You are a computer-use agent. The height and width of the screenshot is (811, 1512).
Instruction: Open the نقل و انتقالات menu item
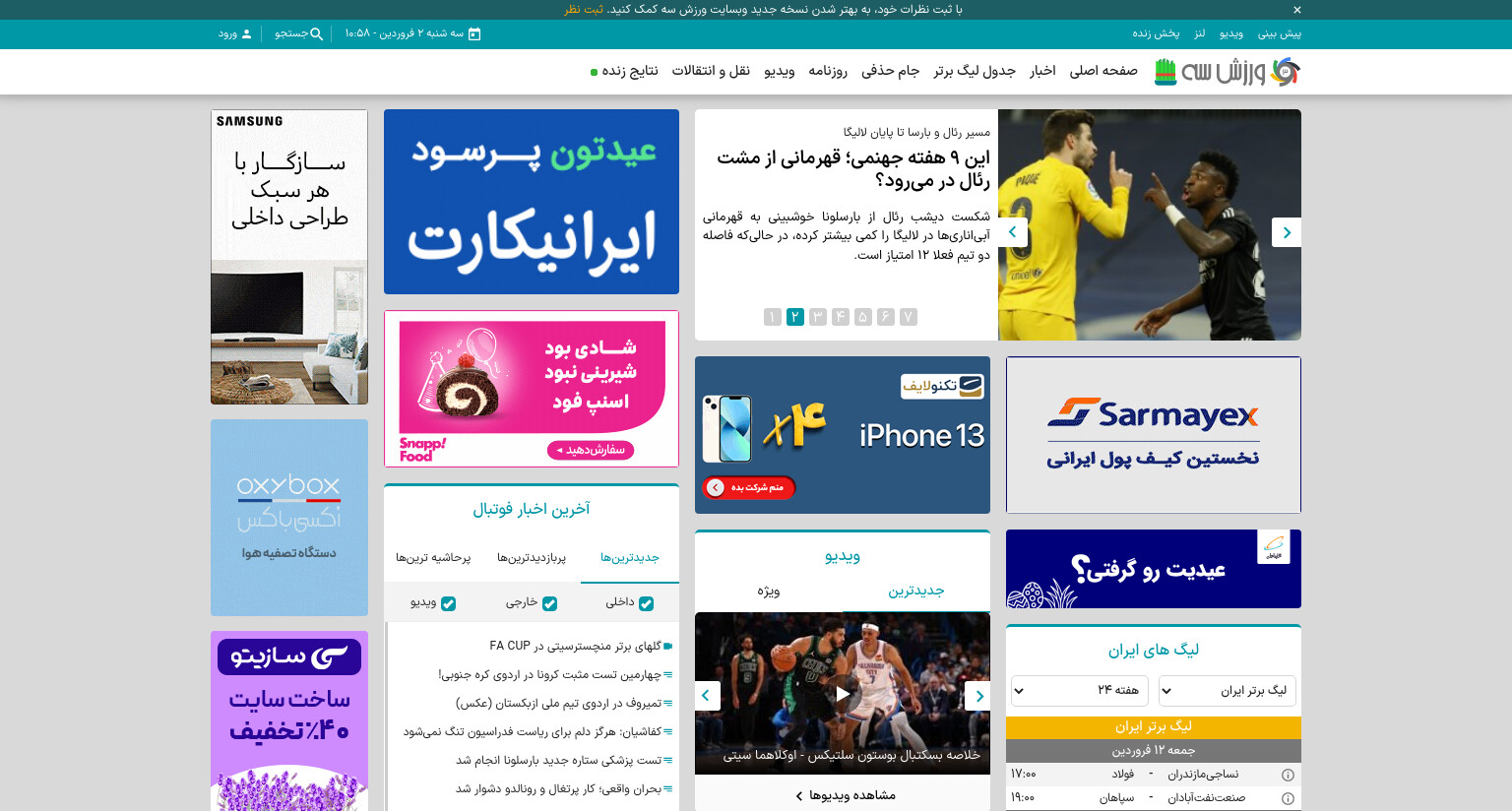coord(711,71)
